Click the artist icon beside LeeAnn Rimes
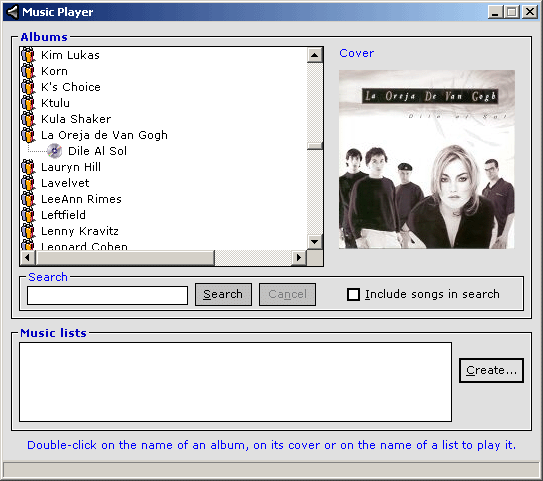The width and height of the screenshot is (543, 481). coord(28,199)
